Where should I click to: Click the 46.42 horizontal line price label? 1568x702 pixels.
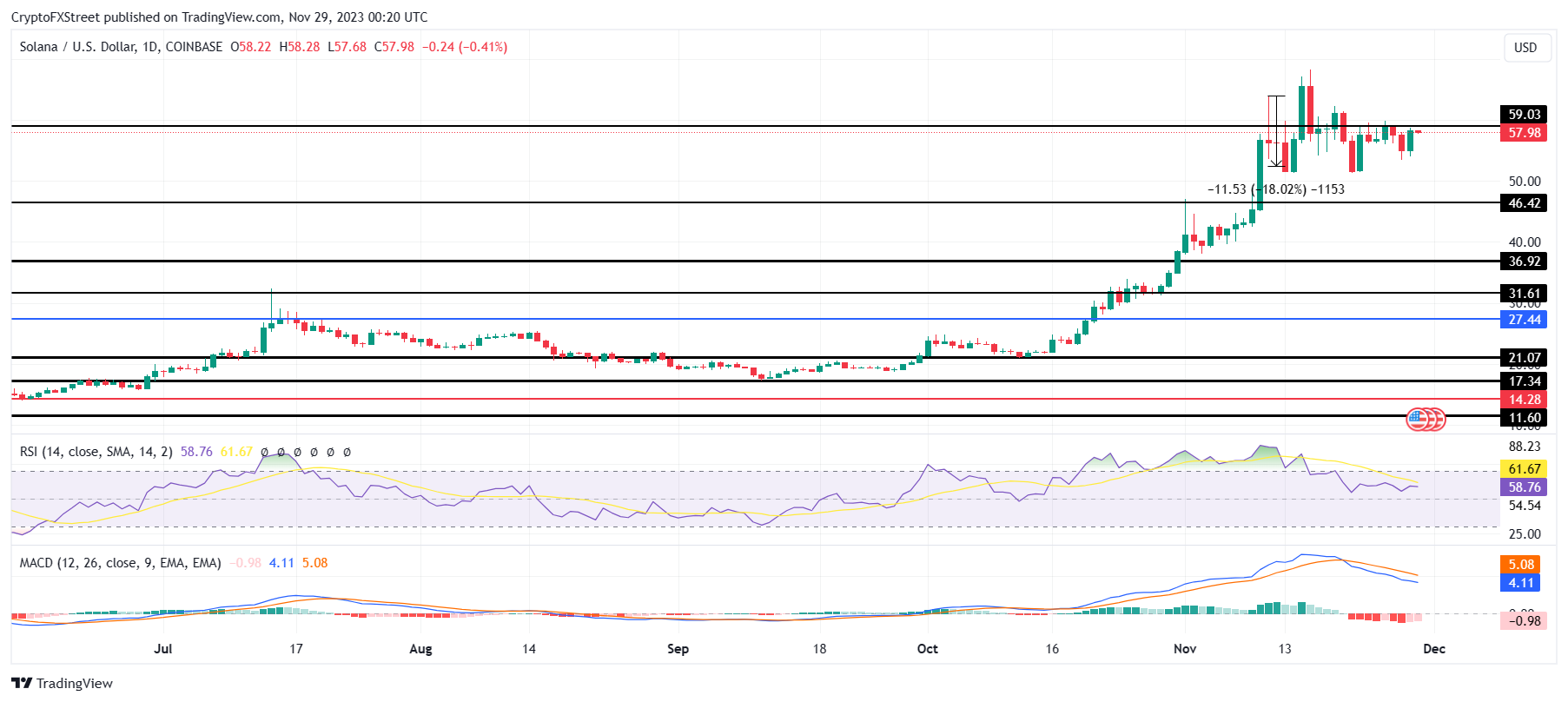(1524, 203)
